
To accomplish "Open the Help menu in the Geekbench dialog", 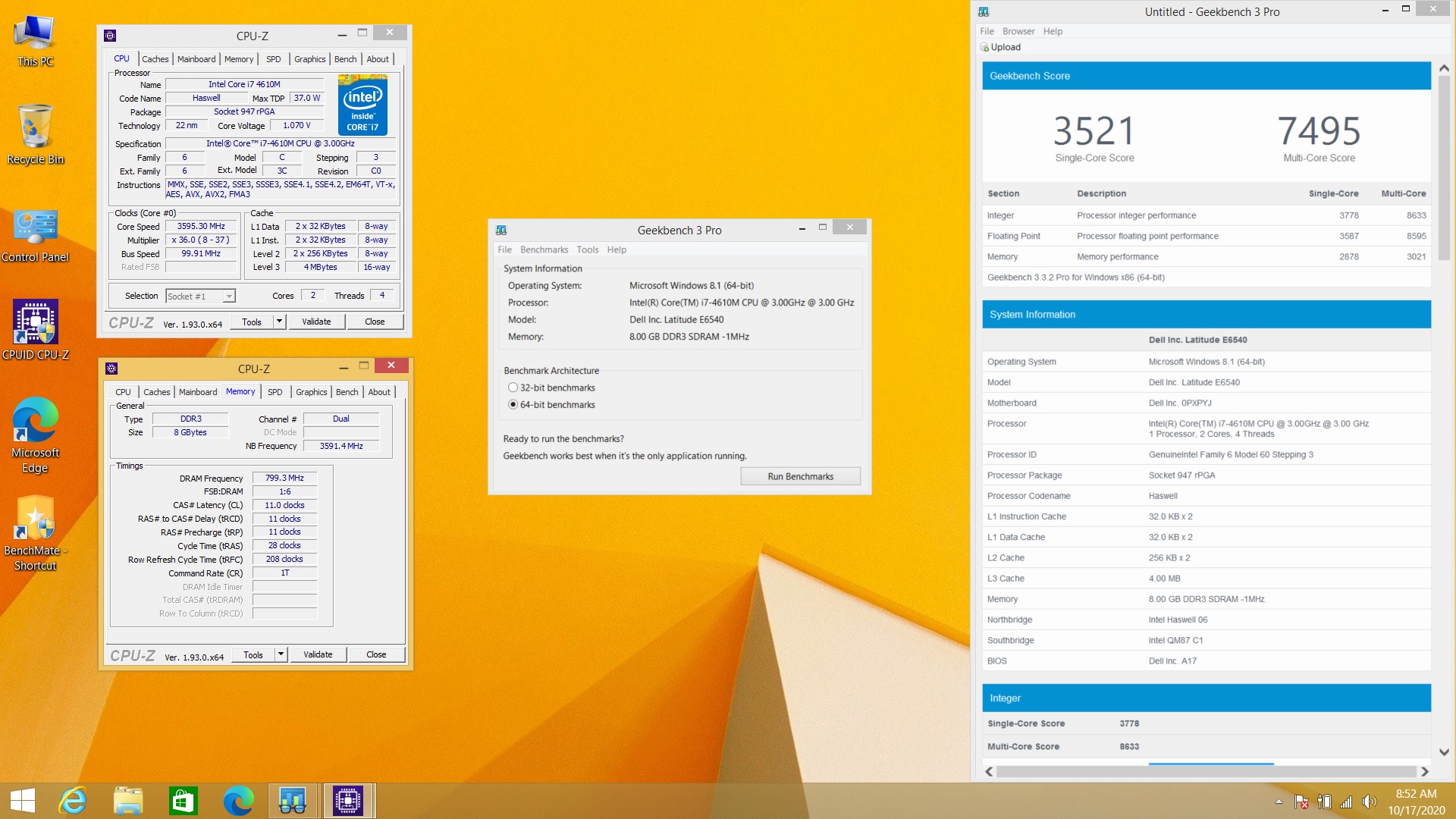I will point(617,249).
